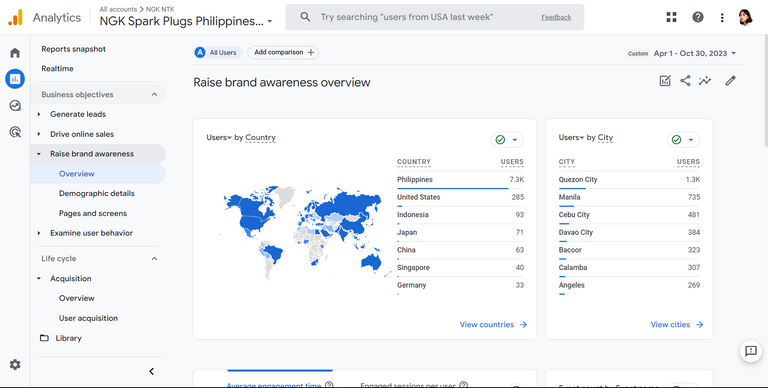The width and height of the screenshot is (768, 388).
Task: Click help icon beside Engaged sessions per user
Action: (x=463, y=385)
